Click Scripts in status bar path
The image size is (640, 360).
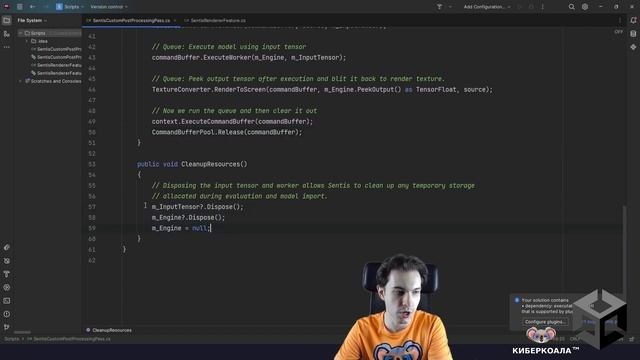coord(11,339)
